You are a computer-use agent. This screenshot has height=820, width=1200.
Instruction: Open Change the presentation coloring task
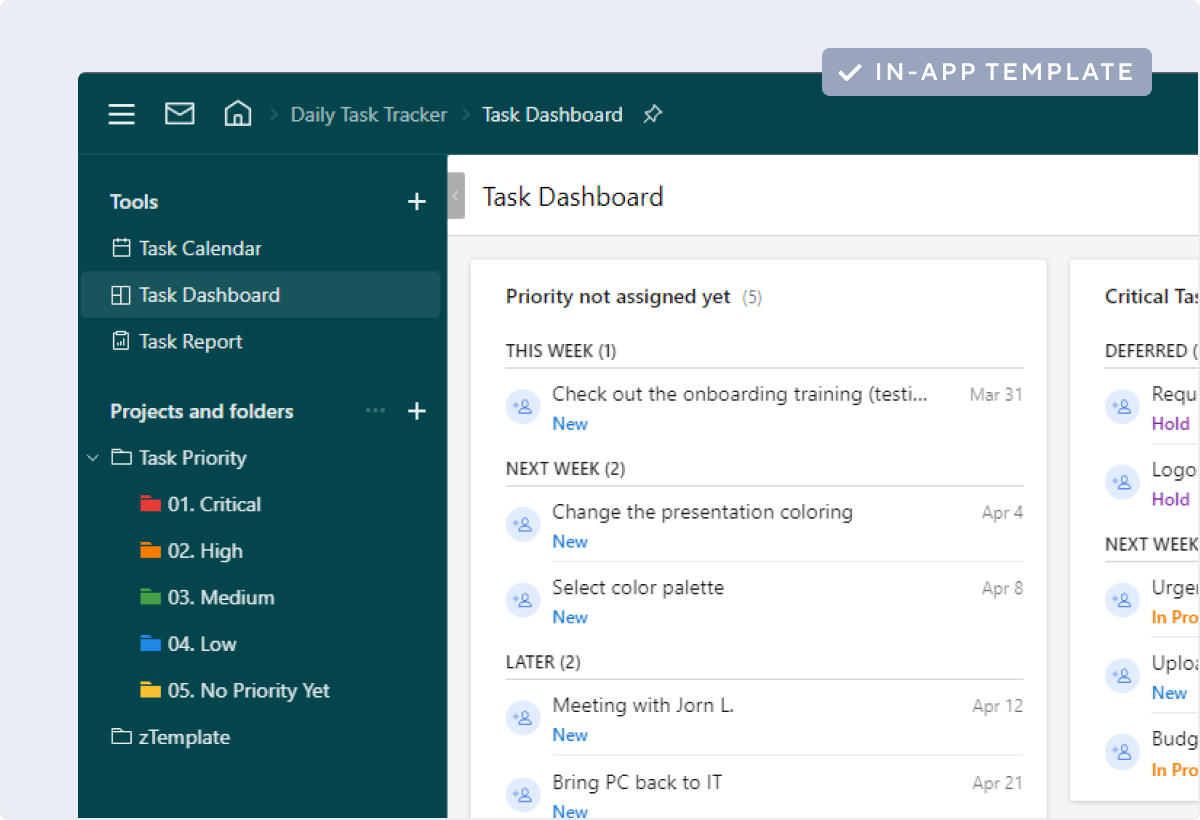[702, 512]
